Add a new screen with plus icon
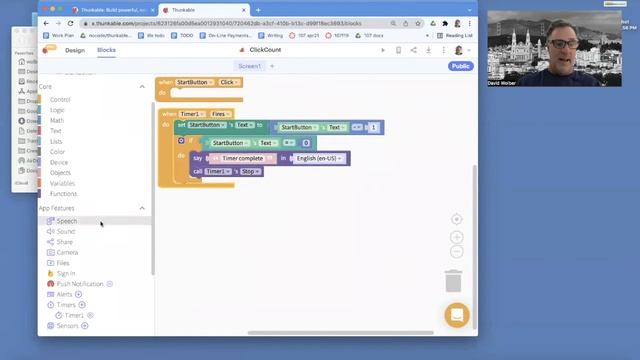Viewport: 640px width, 360px height. point(272,66)
